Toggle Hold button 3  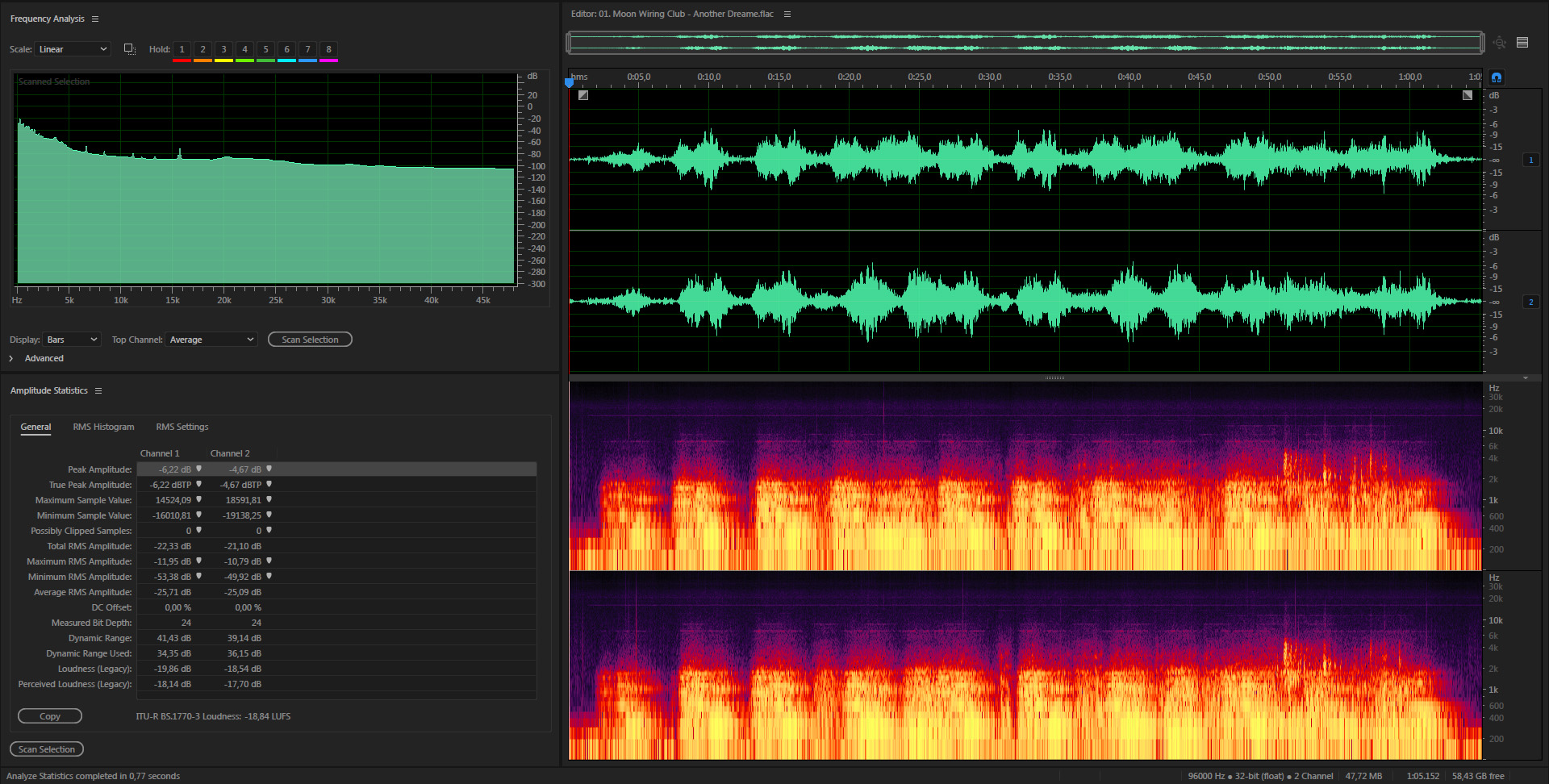[223, 49]
